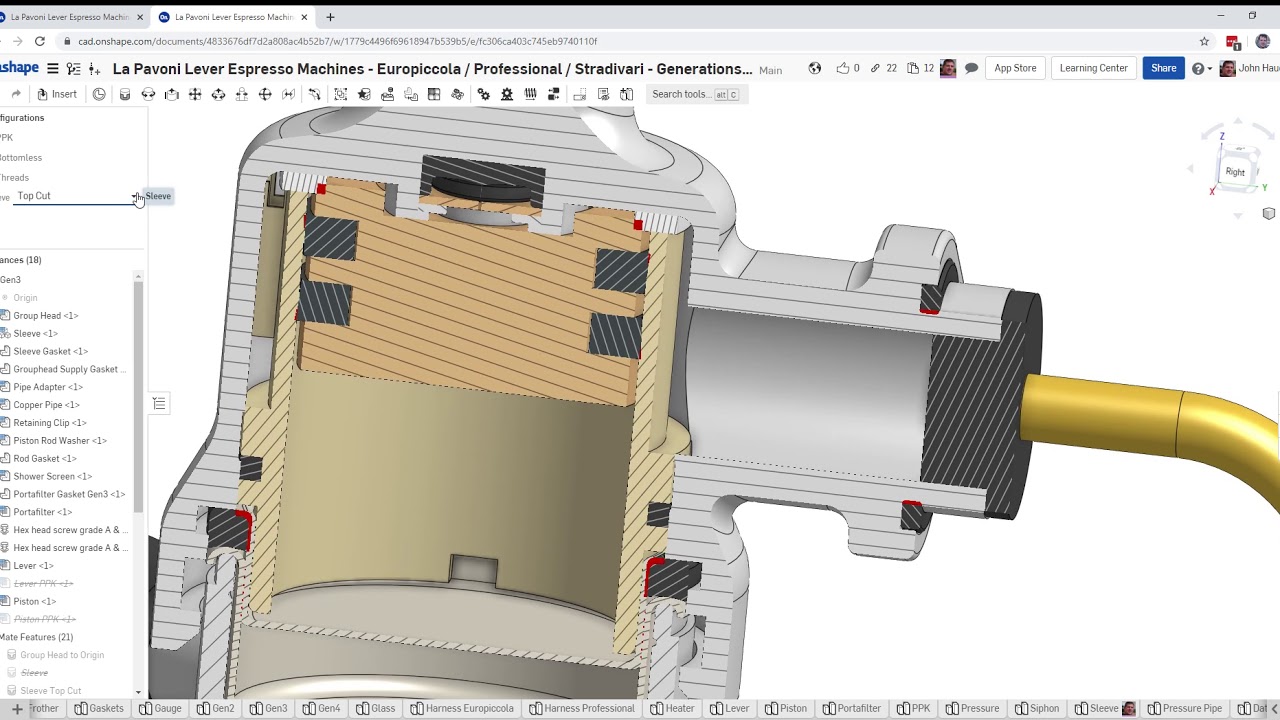Image resolution: width=1280 pixels, height=720 pixels.
Task: Select the parallel mate icon
Action: [x=288, y=94]
